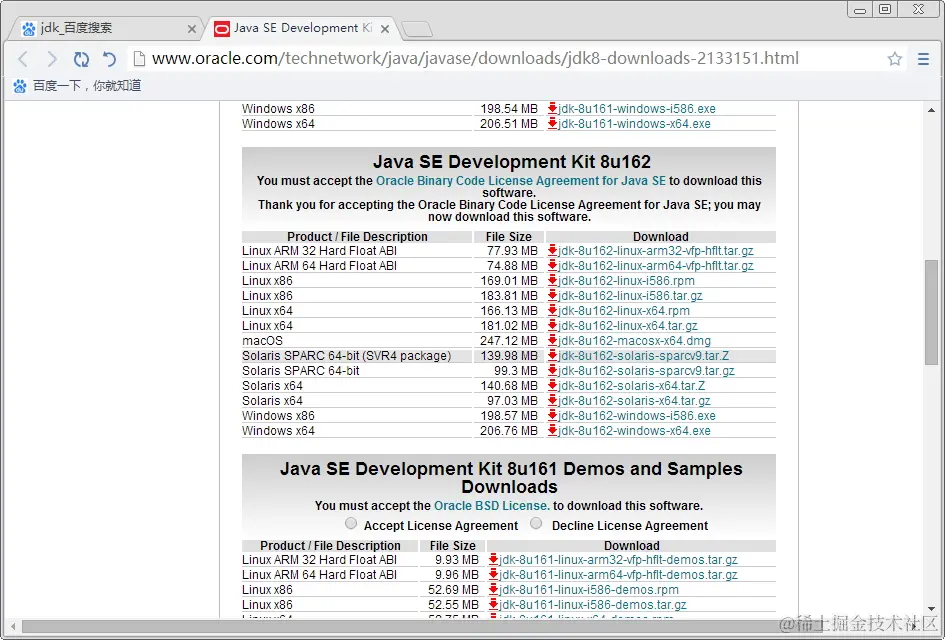Click the 139.98 MB file size cell

(x=509, y=356)
